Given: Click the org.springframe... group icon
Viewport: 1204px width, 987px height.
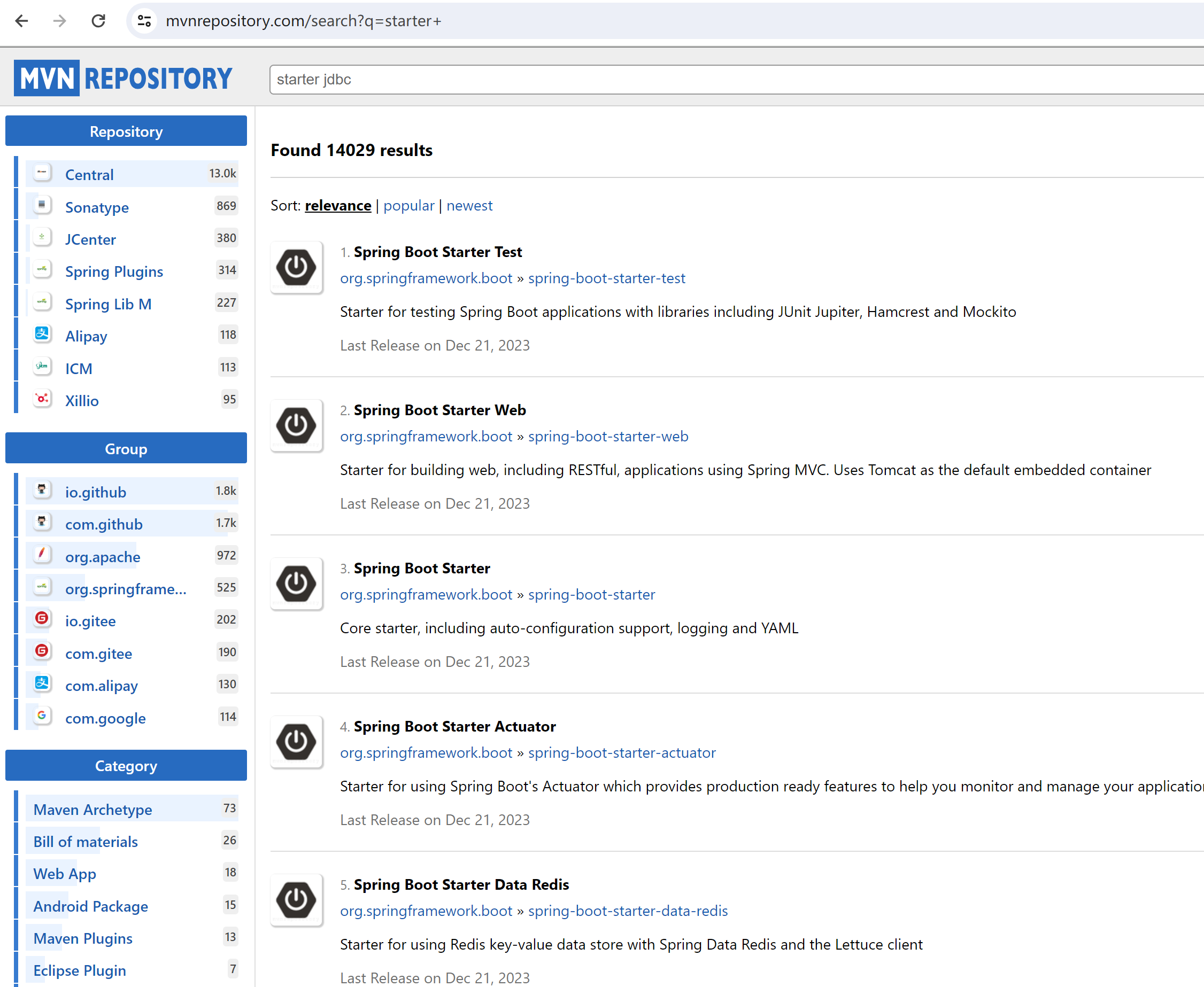Looking at the screenshot, I should pyautogui.click(x=42, y=586).
